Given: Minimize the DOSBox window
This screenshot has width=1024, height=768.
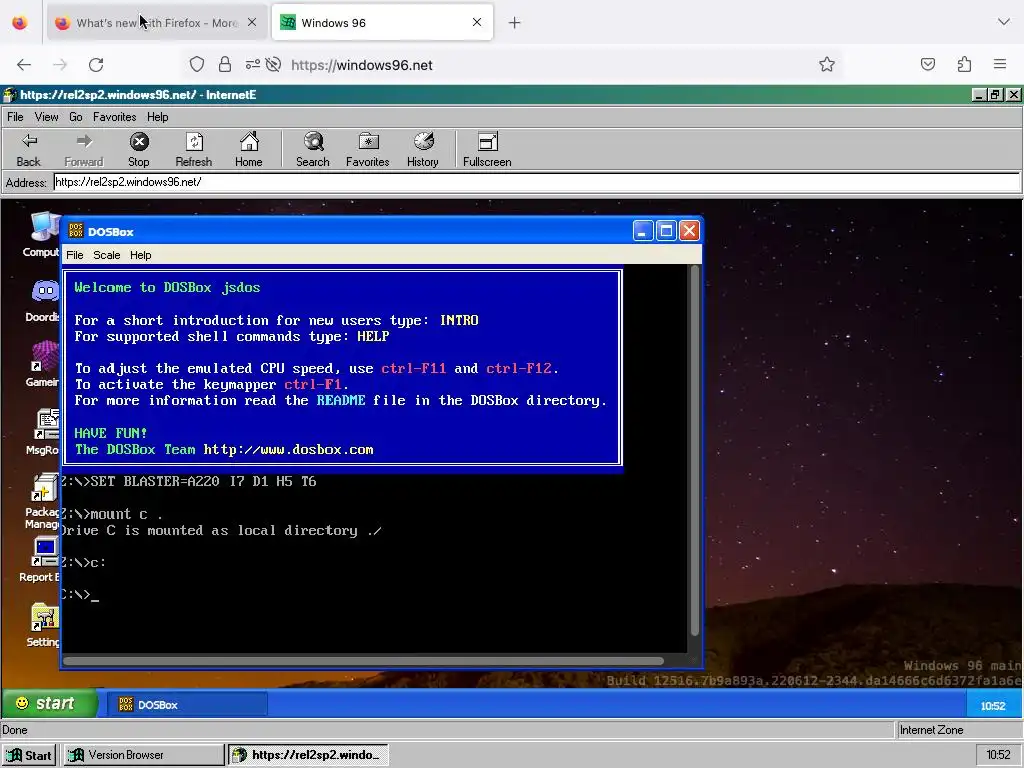Looking at the screenshot, I should 643,231.
